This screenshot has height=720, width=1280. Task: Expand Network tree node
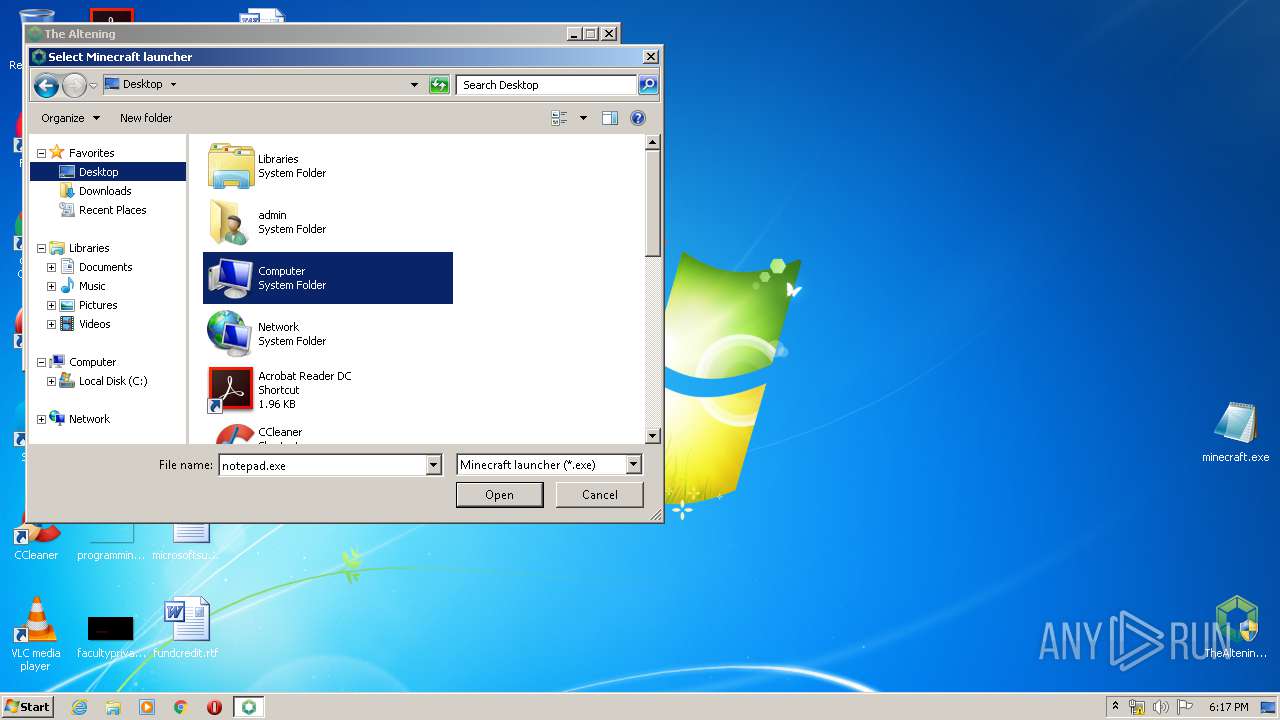pos(41,419)
